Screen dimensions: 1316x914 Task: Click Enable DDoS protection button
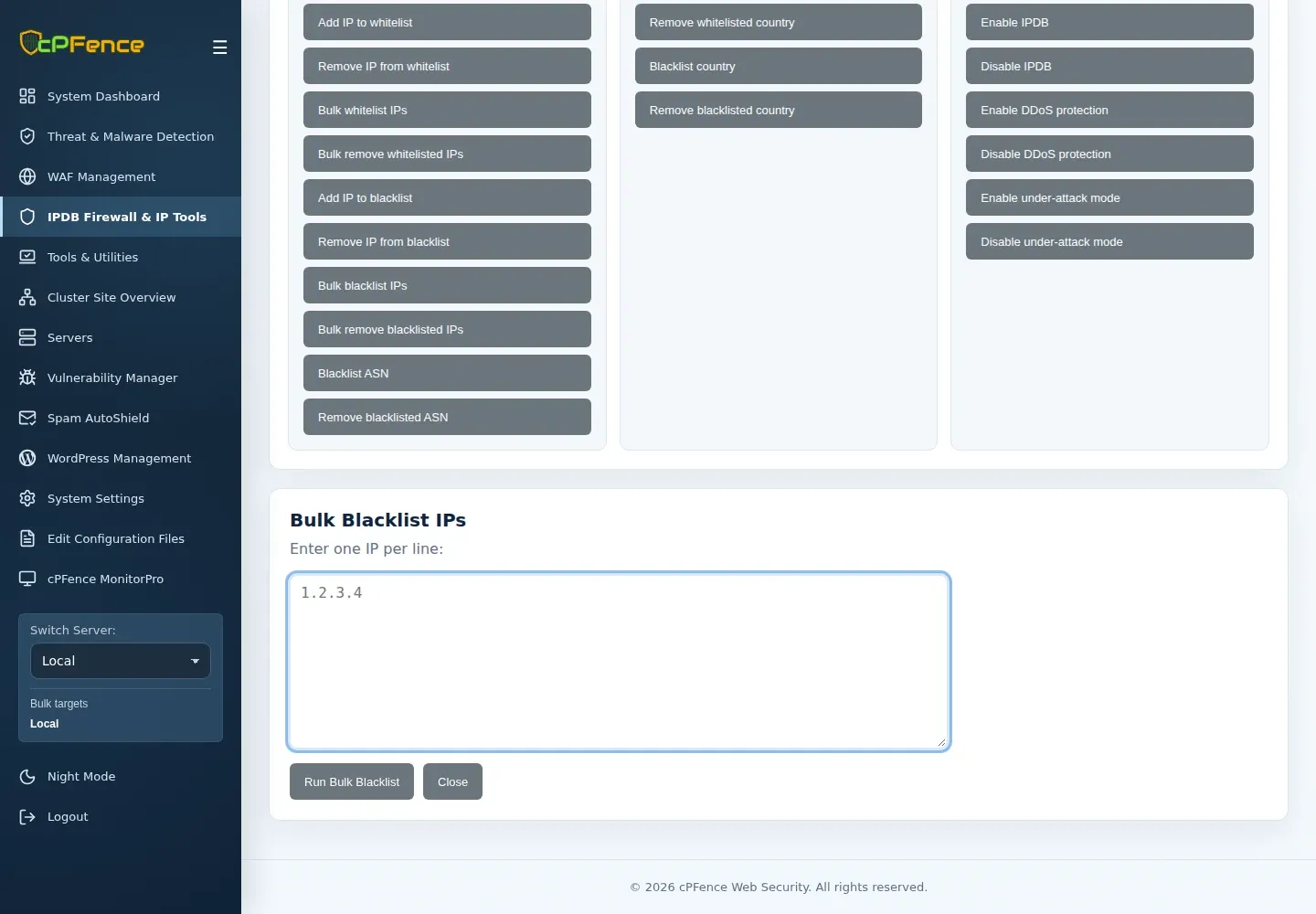coord(1109,110)
